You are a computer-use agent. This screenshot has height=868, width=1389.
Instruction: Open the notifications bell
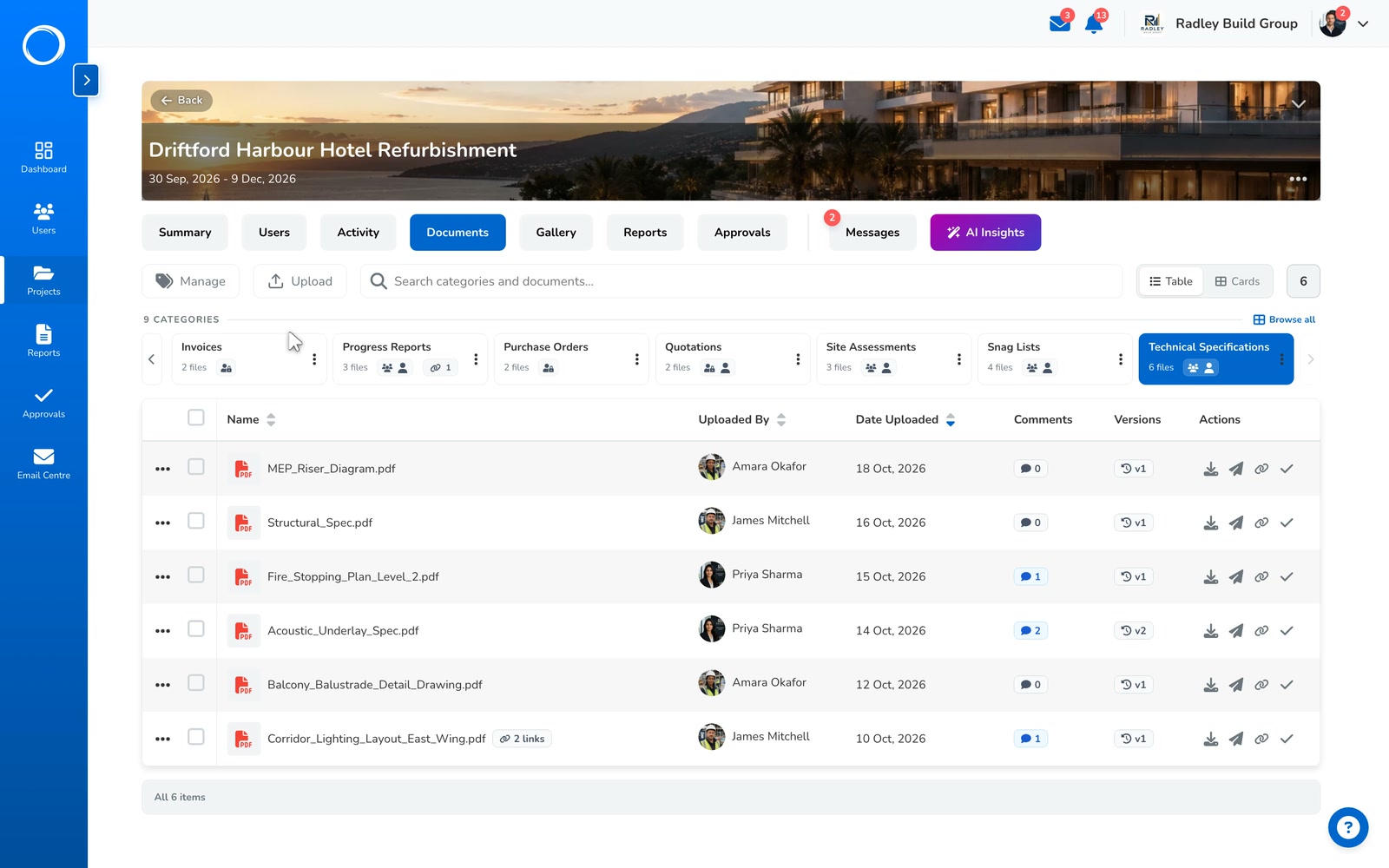1094,23
